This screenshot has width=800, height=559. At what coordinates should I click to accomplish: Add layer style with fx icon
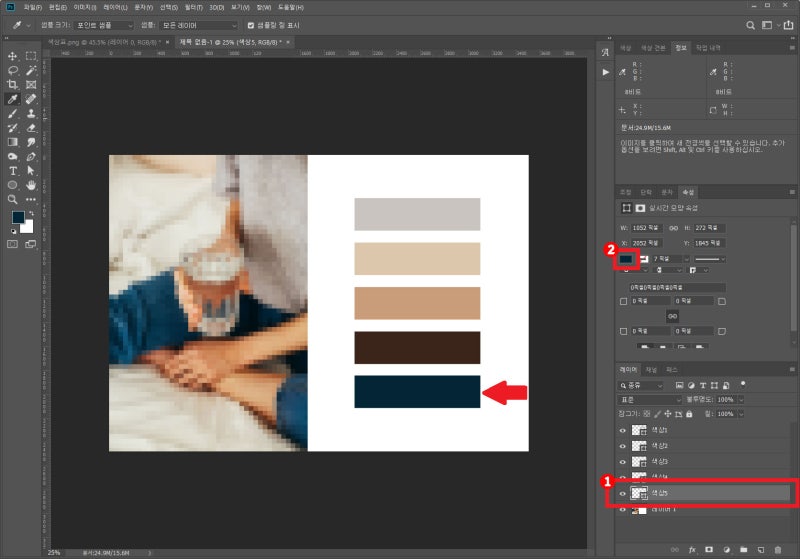(692, 549)
